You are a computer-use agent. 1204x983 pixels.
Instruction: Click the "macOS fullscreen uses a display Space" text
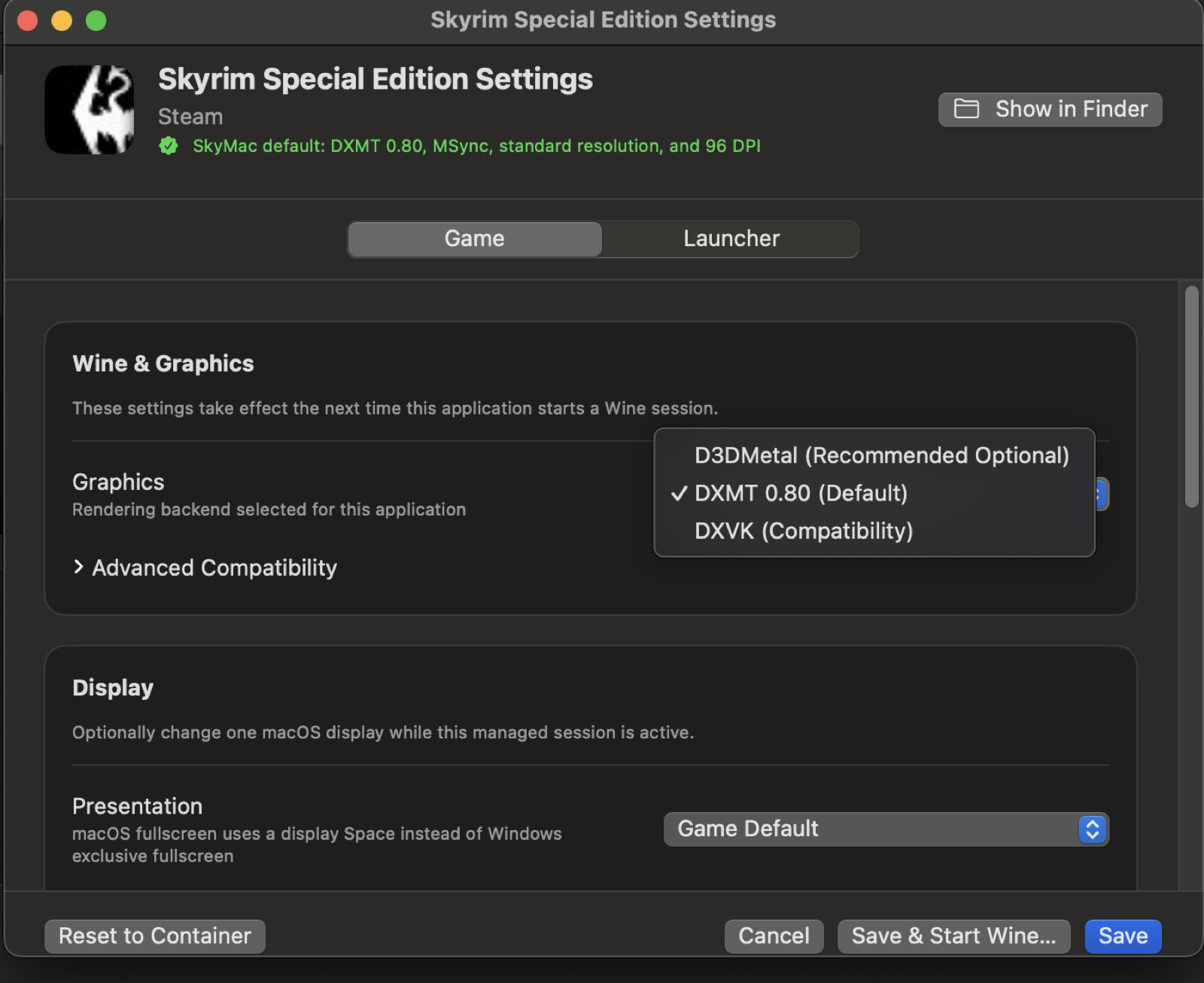point(317,845)
